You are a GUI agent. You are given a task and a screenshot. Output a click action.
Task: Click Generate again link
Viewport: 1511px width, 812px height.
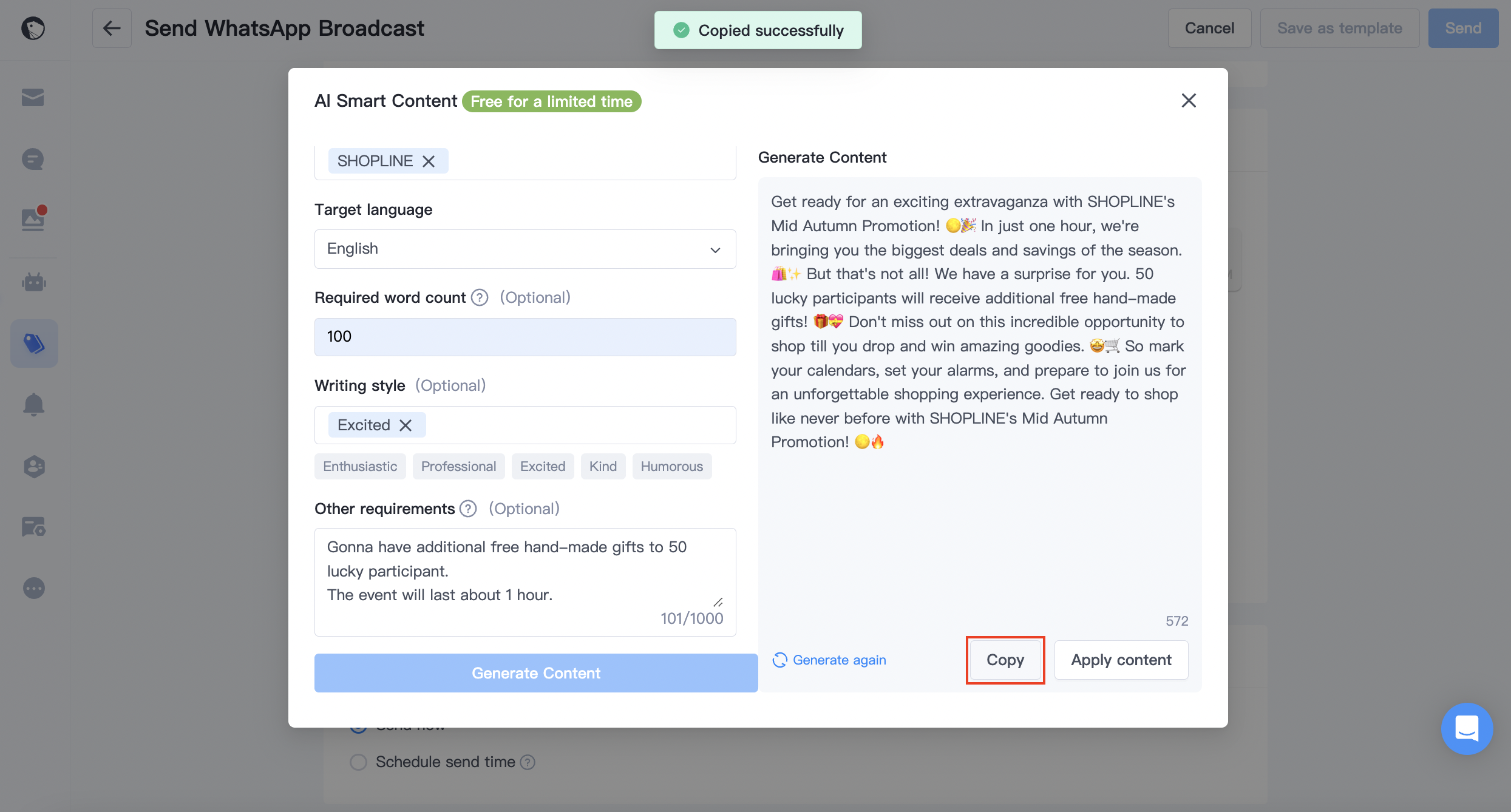tap(829, 660)
